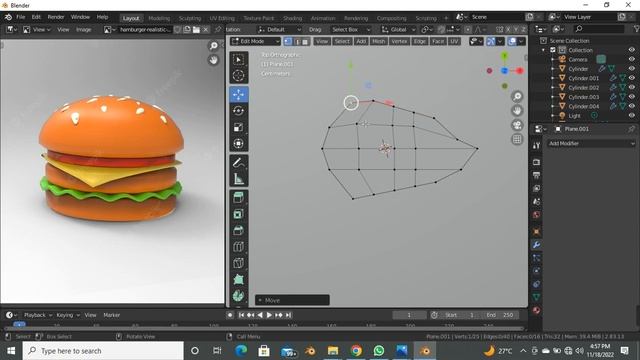
Task: Open the Modifier properties wrench tab
Action: [x=536, y=245]
